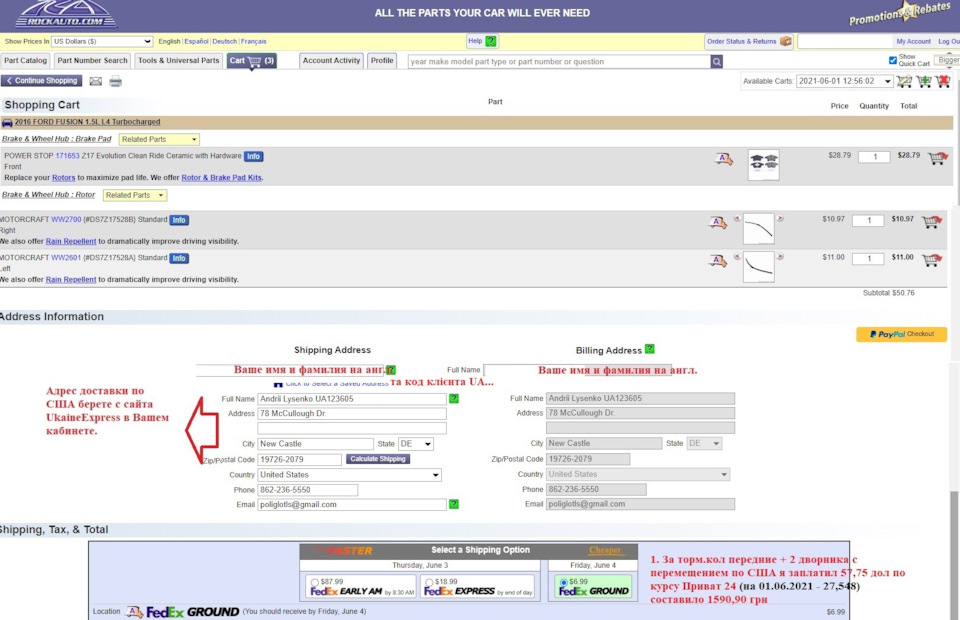Toggle the Show Quick Cart checkbox
This screenshot has height=620, width=960.
(x=893, y=60)
